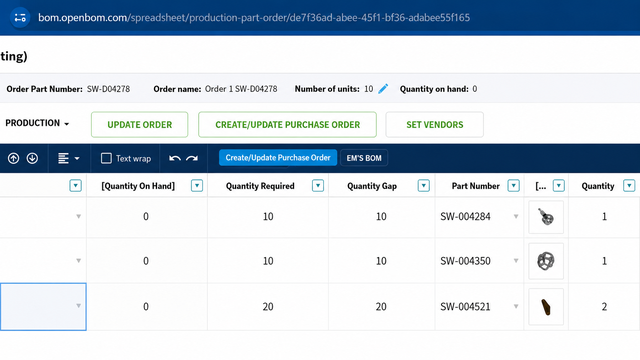Screen dimensions: 640x360
Task: Select Quantity Required cell in SW-004284 row
Action: 268,217
